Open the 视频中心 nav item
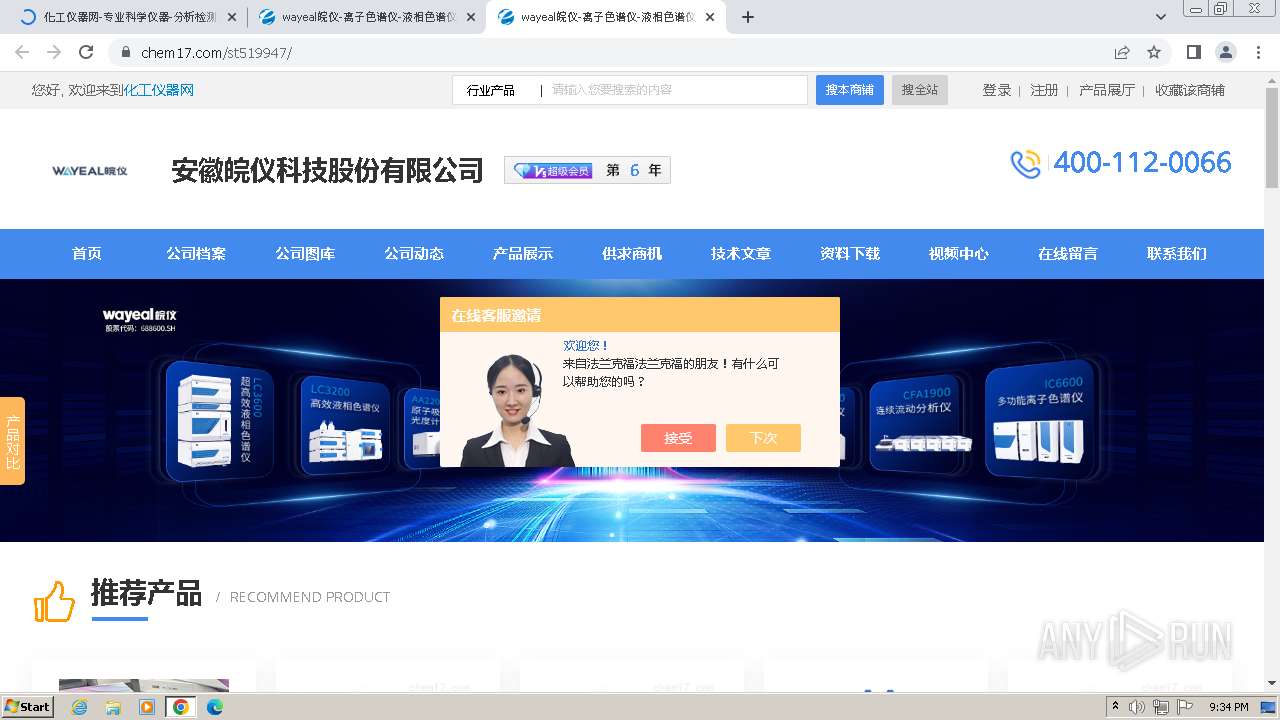This screenshot has height=720, width=1280. (x=959, y=254)
